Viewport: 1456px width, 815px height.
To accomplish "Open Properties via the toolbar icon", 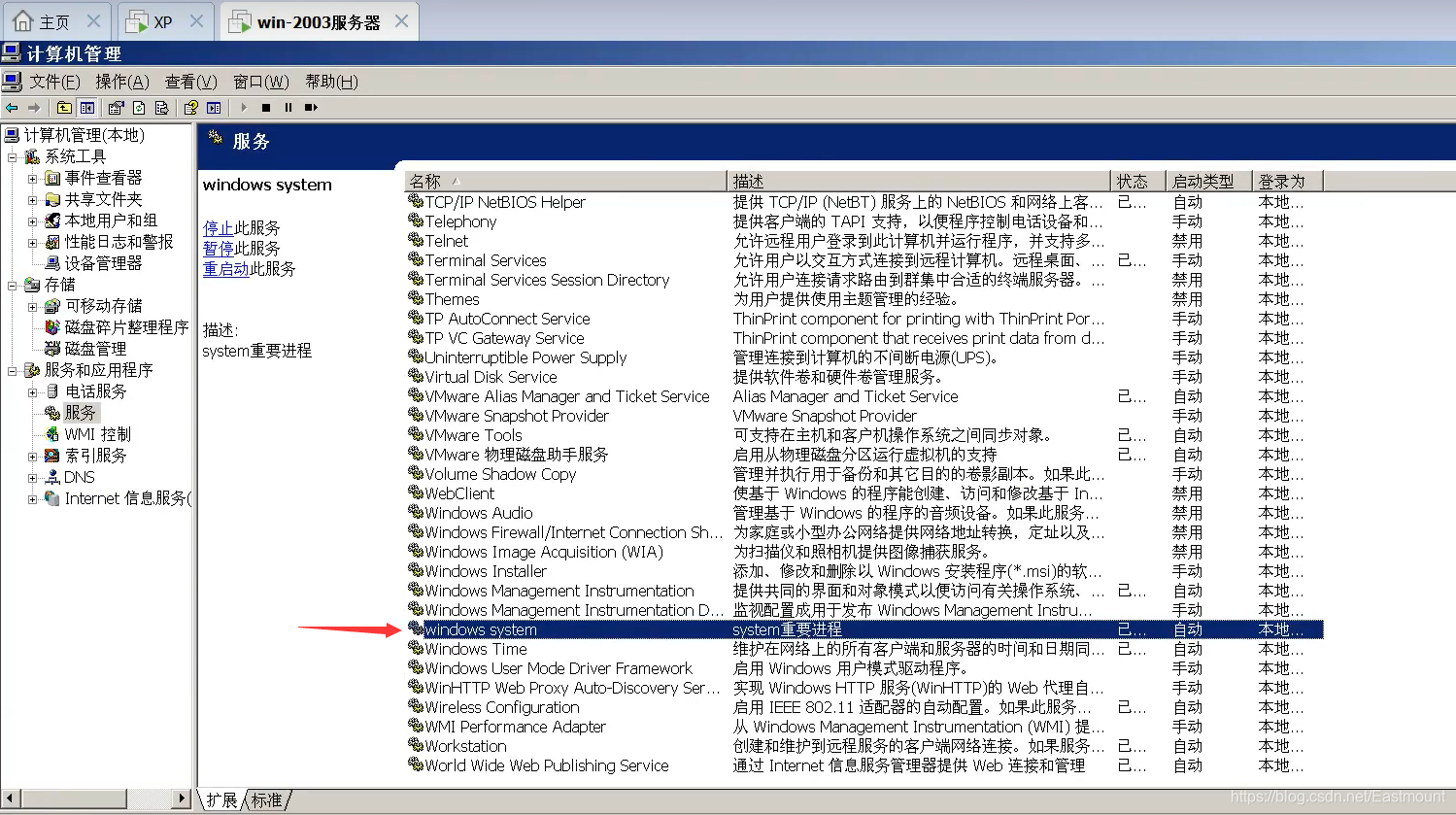I will coord(117,108).
